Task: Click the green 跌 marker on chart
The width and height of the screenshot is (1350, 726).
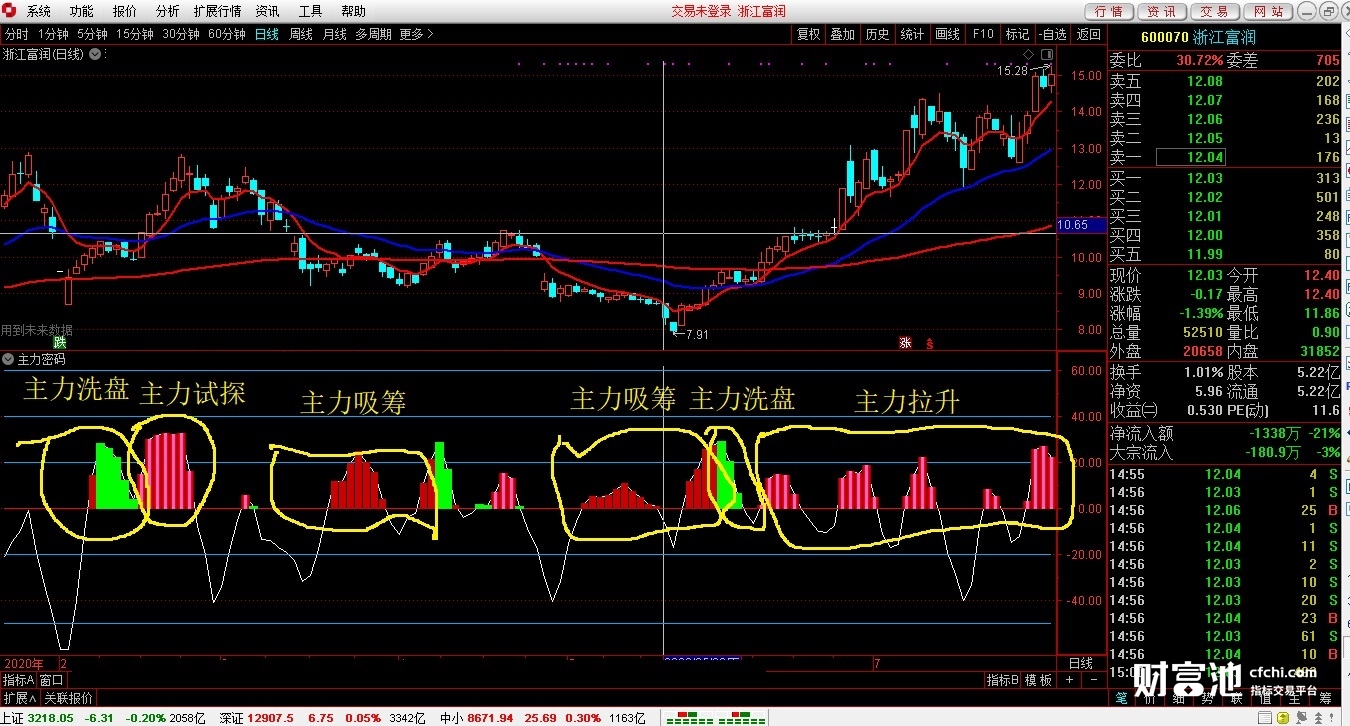Action: coord(59,342)
